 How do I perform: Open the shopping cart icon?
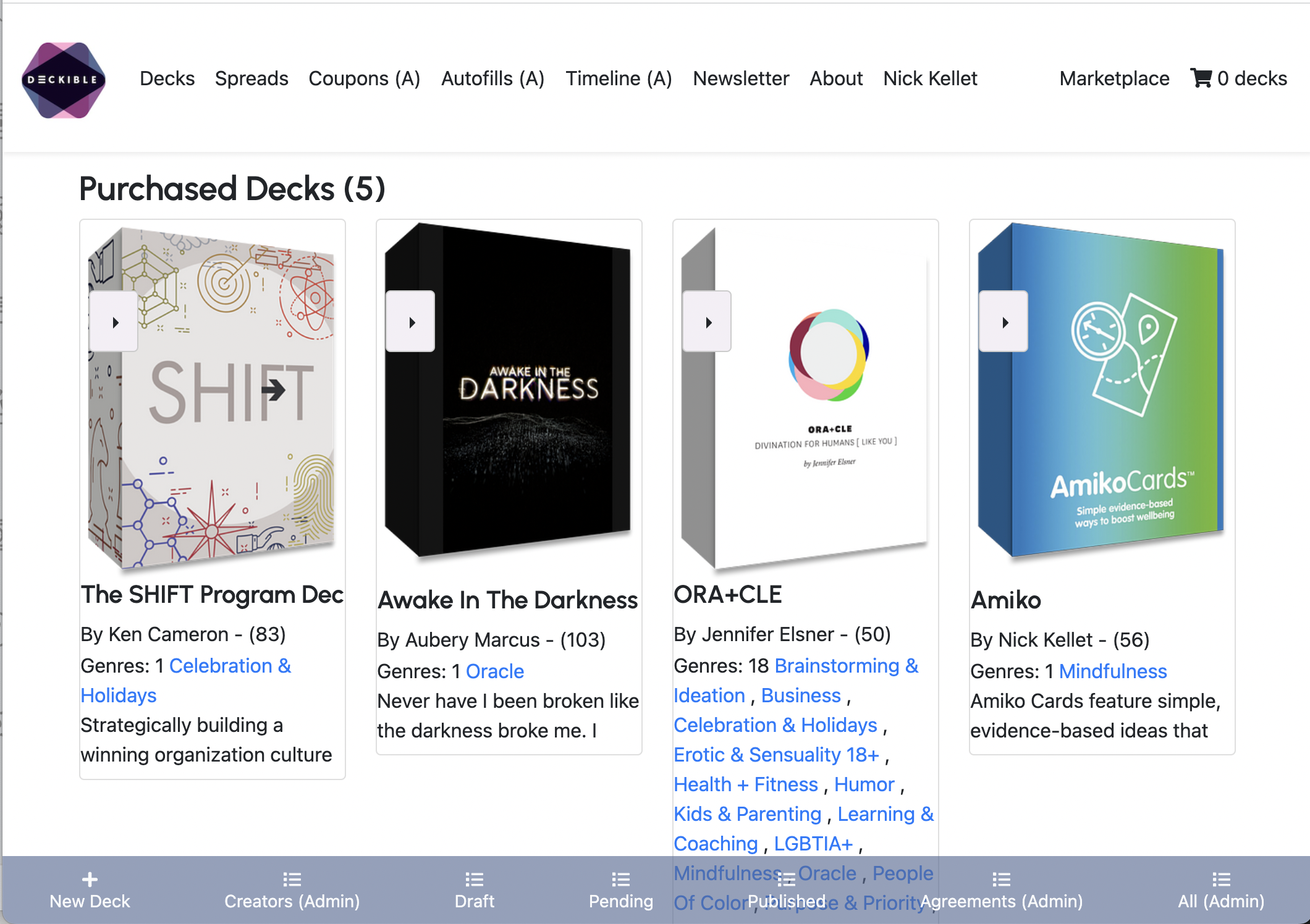(1201, 78)
